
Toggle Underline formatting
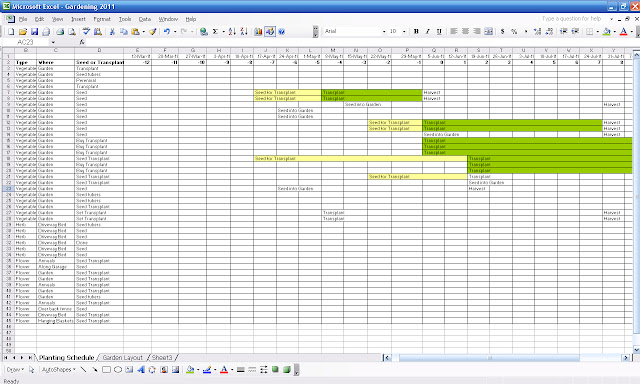coord(439,31)
